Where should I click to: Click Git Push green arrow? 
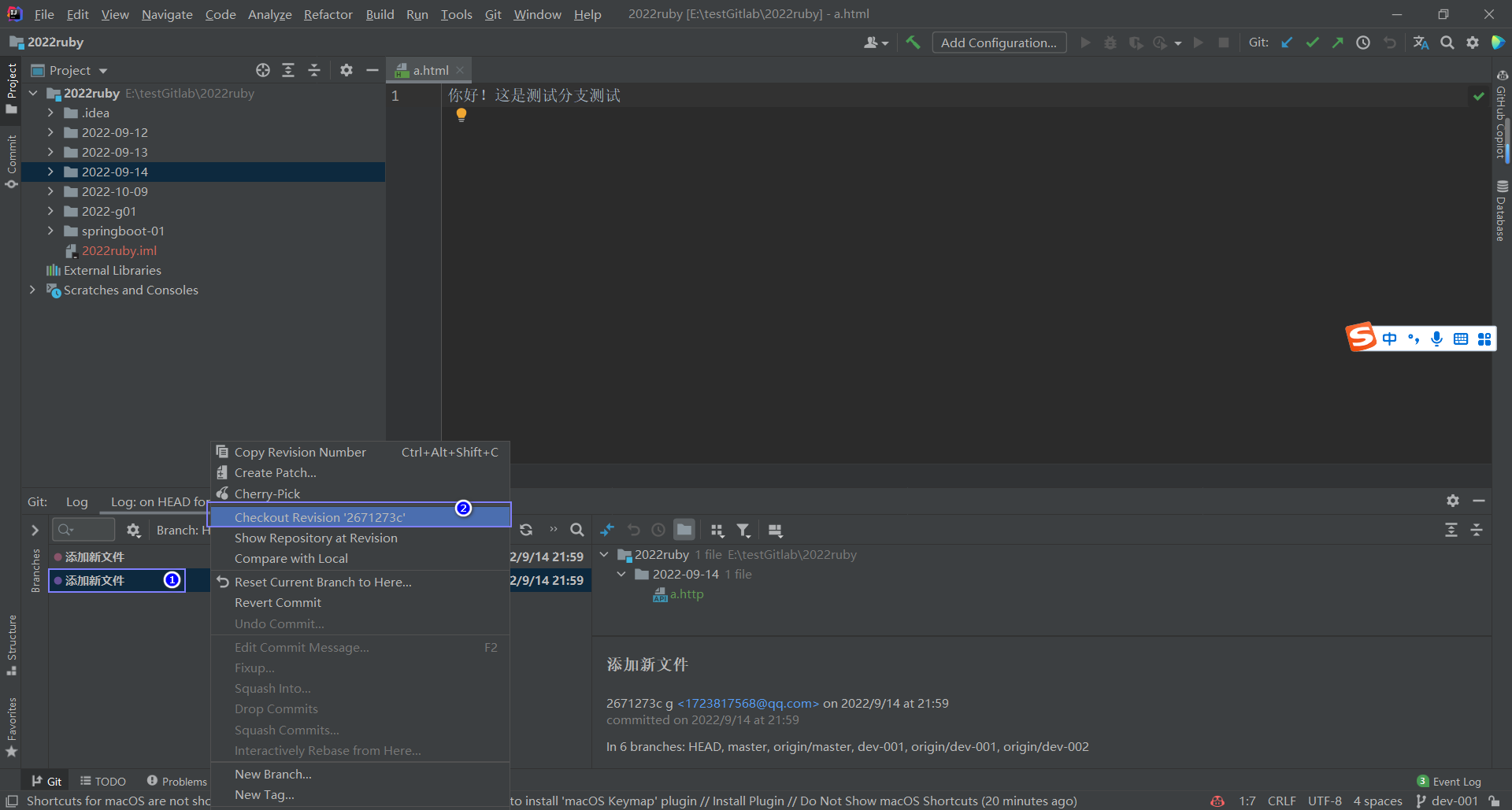point(1337,43)
